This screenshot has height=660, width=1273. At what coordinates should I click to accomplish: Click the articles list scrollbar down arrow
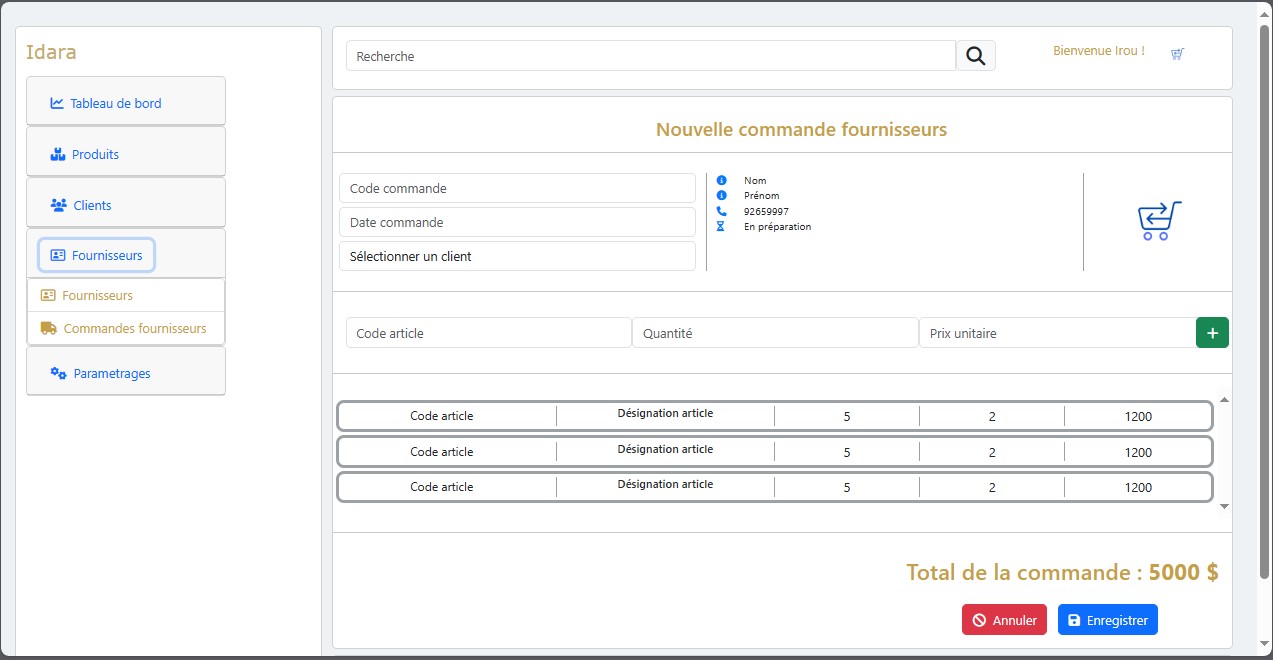pos(1224,506)
